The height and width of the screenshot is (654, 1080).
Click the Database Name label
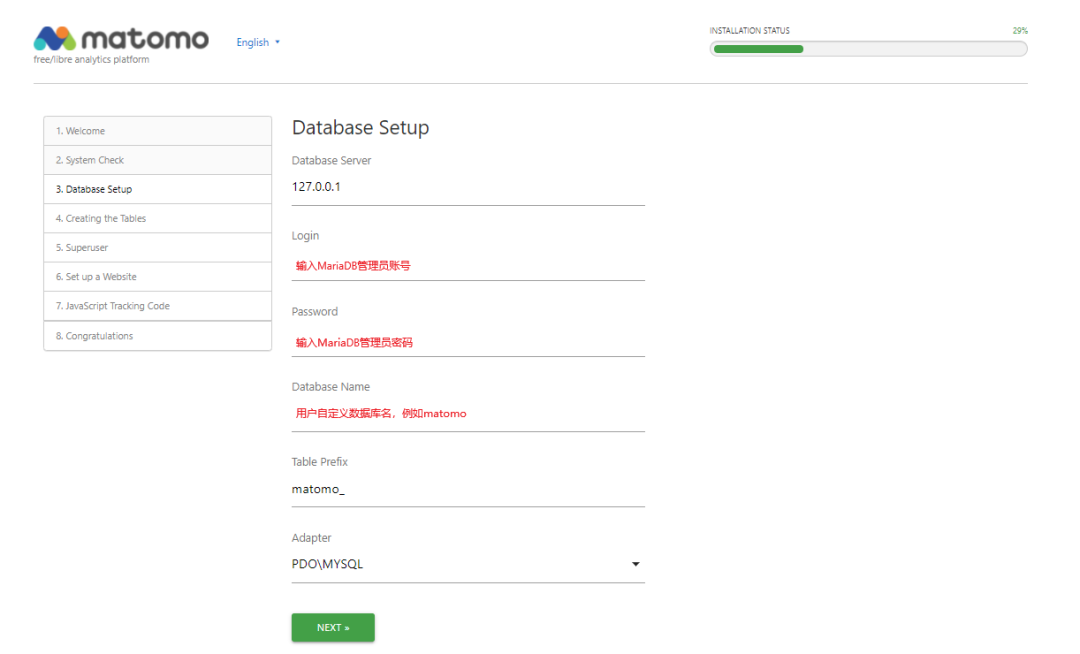tap(331, 387)
